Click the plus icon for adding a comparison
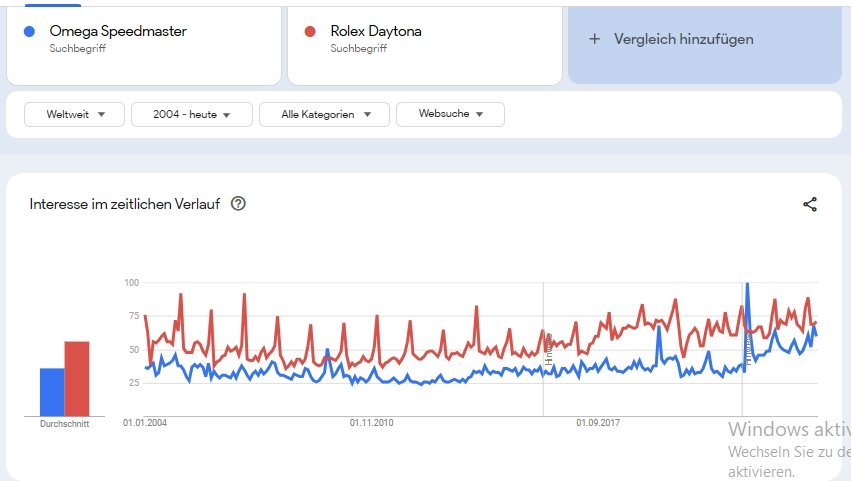Screen dimensions: 851x481 pos(595,39)
